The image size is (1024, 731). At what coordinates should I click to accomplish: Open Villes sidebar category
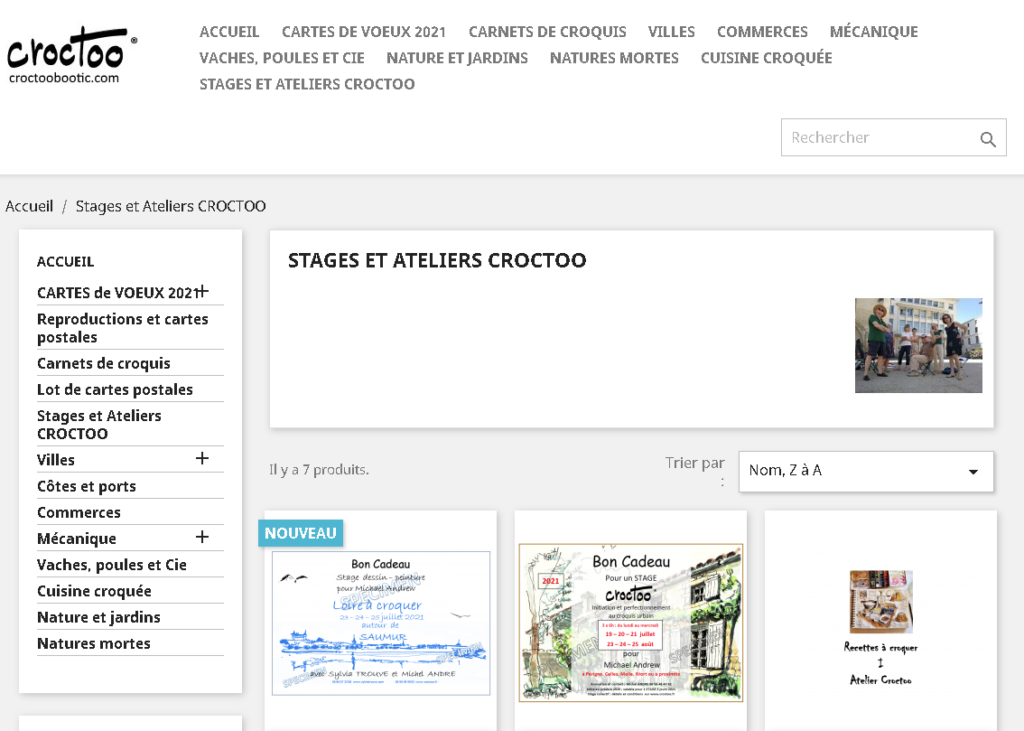(x=56, y=460)
